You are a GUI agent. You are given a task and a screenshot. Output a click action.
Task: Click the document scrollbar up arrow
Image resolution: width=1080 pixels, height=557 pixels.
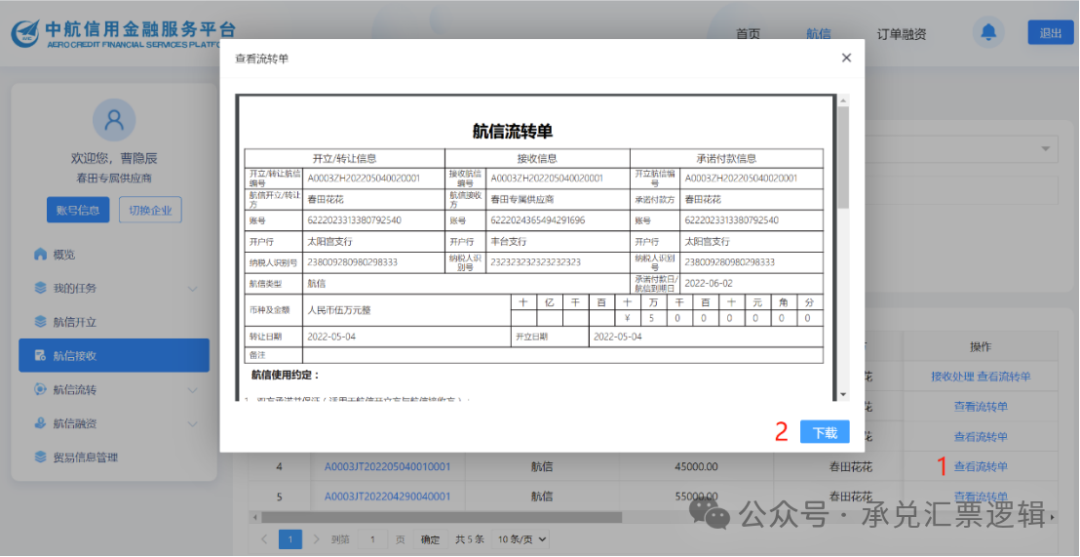(x=843, y=101)
